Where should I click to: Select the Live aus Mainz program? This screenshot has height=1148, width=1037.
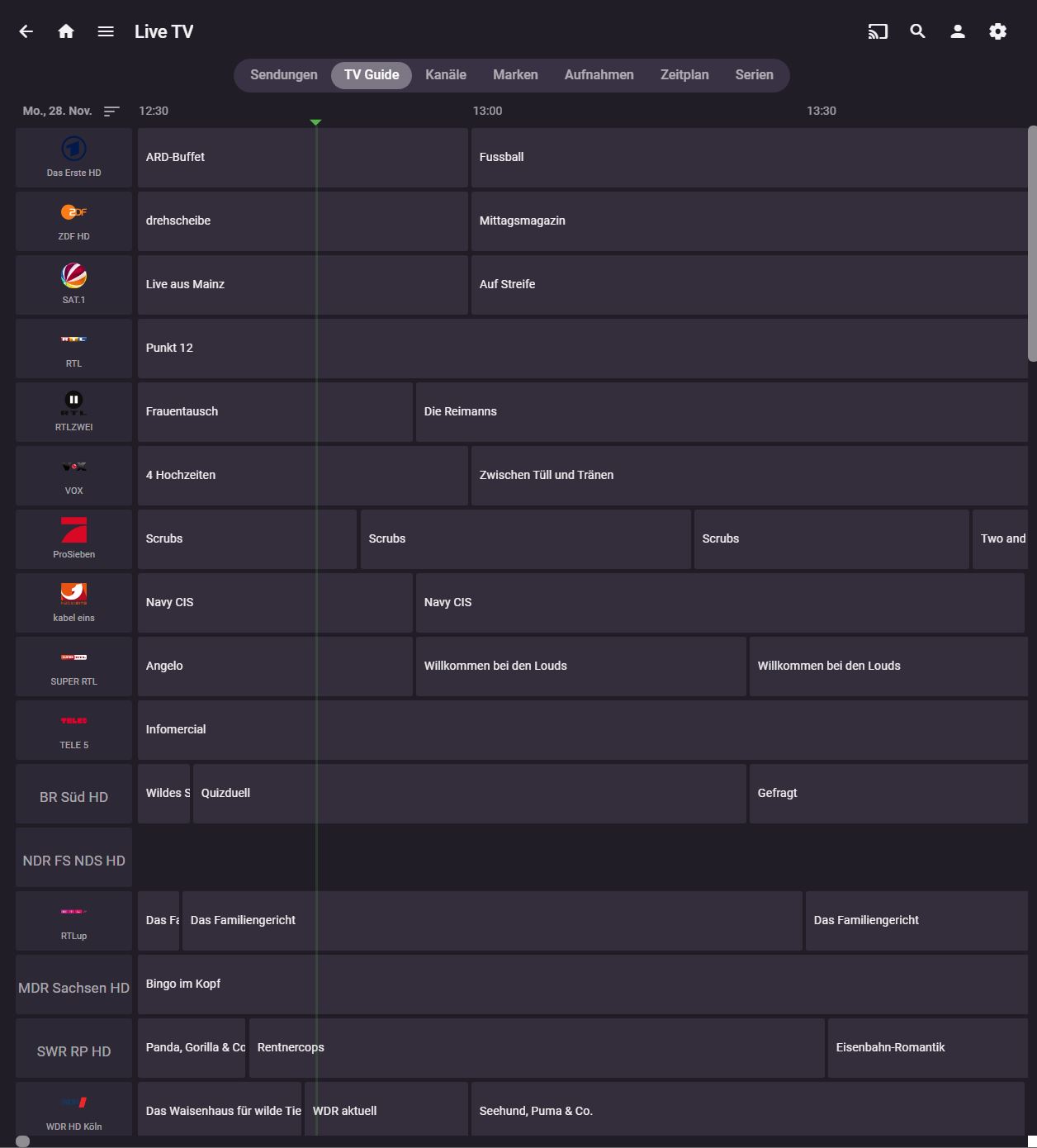coord(303,284)
